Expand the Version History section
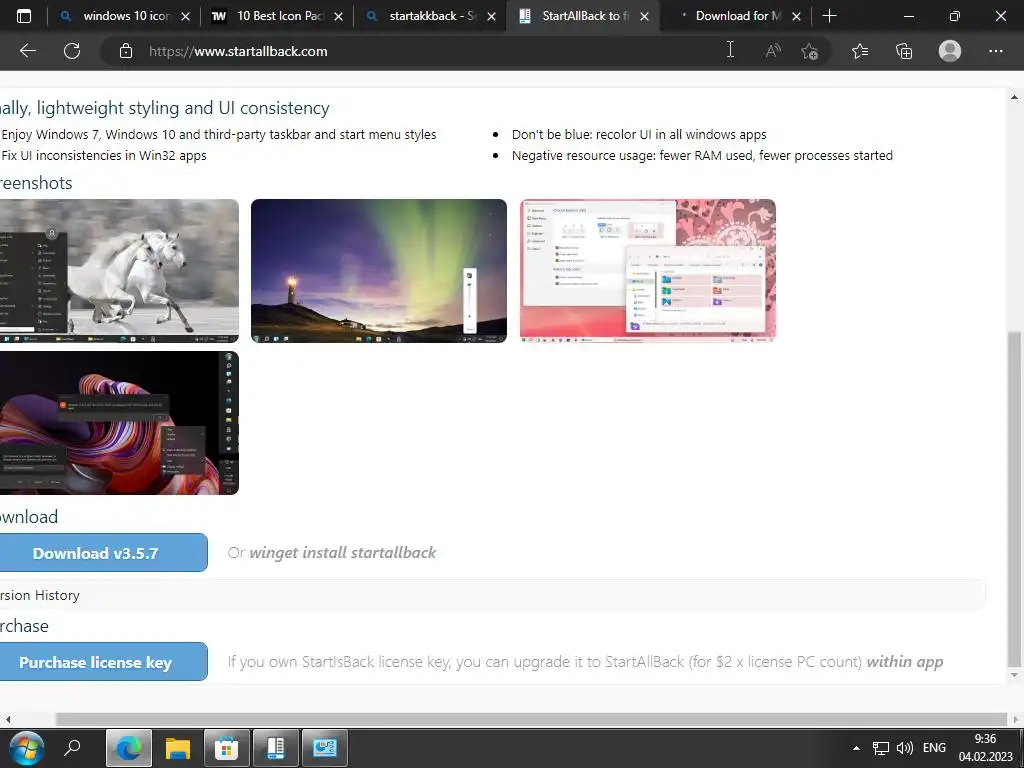Image resolution: width=1024 pixels, height=768 pixels. pyautogui.click(x=491, y=595)
